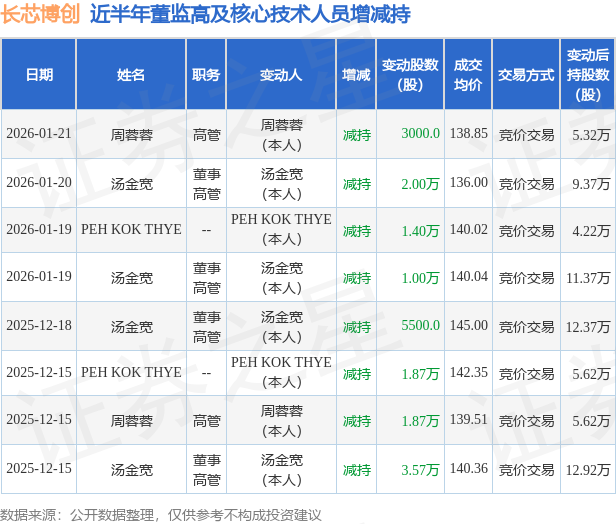
Task: Click the 5500.0 share change value
Action: 420,325
